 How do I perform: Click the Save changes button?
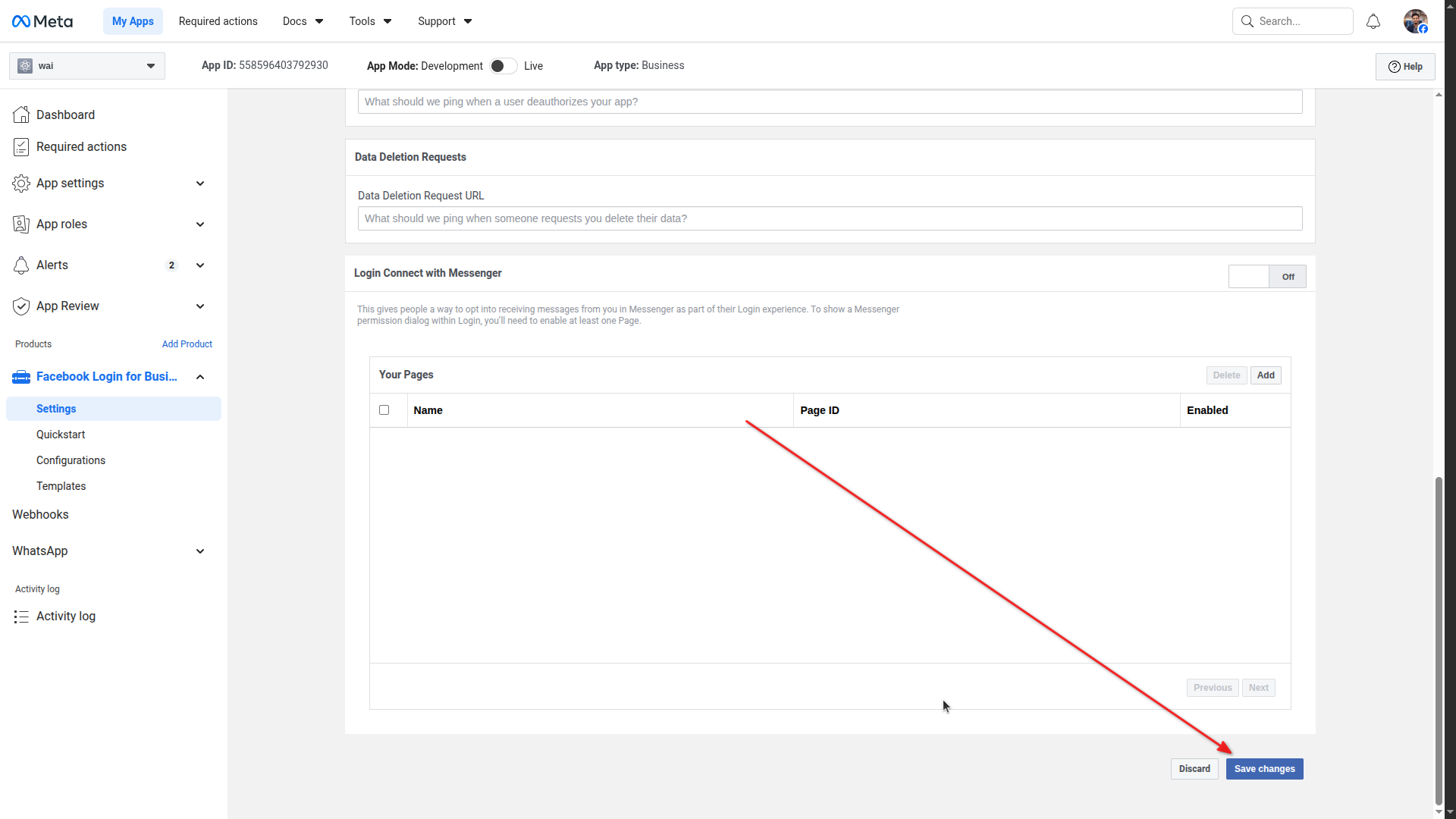(x=1264, y=769)
